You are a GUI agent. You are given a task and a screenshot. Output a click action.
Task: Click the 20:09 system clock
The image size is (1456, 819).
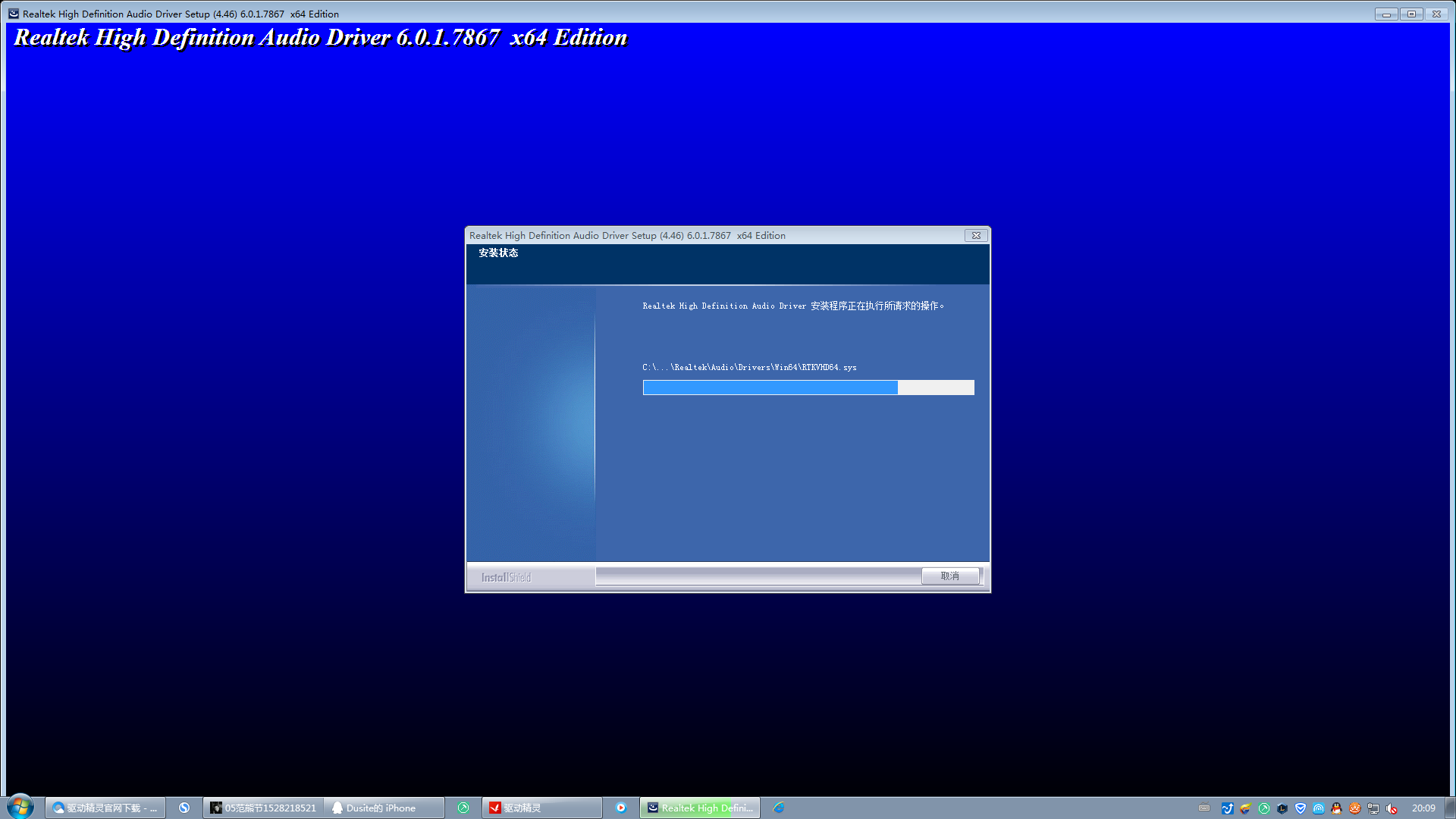tap(1423, 808)
